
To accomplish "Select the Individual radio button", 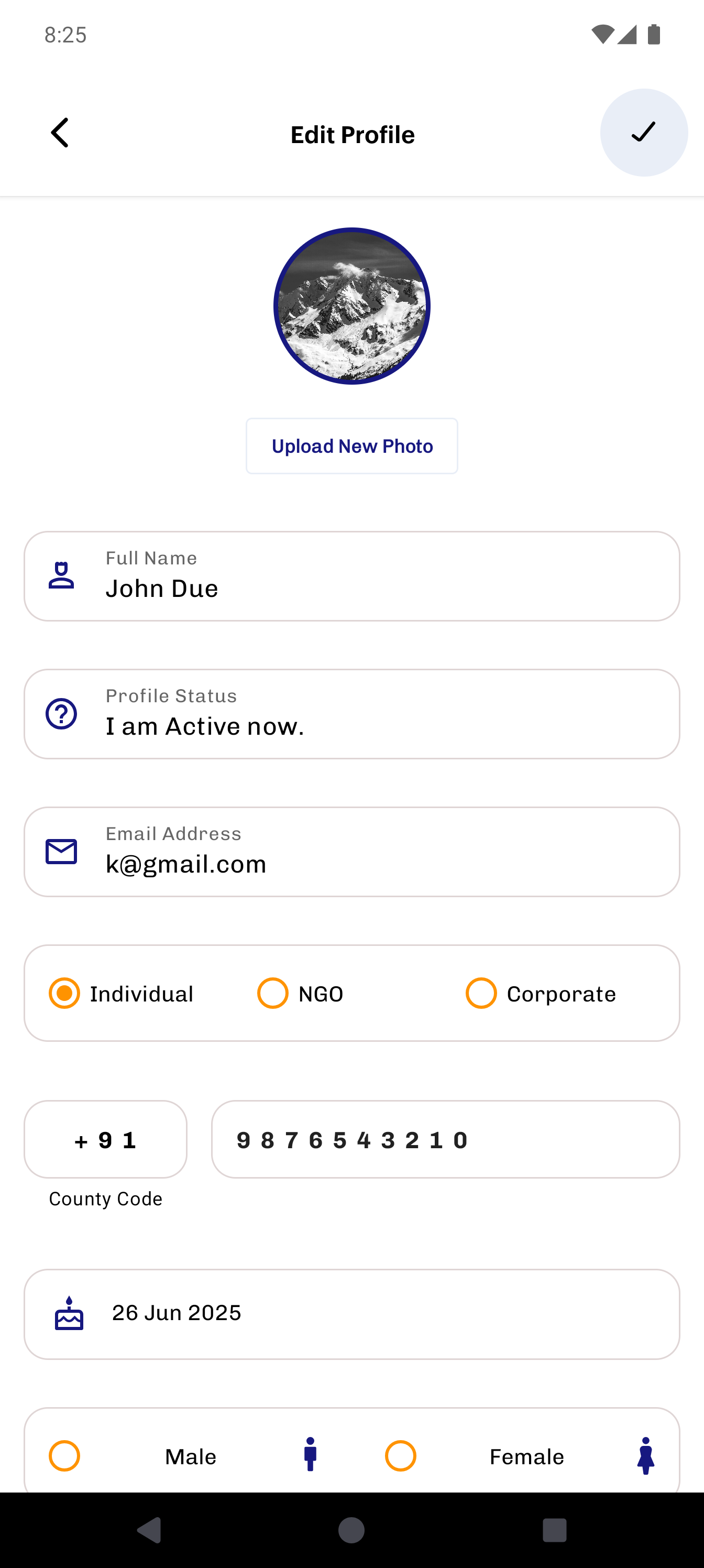I will (64, 994).
